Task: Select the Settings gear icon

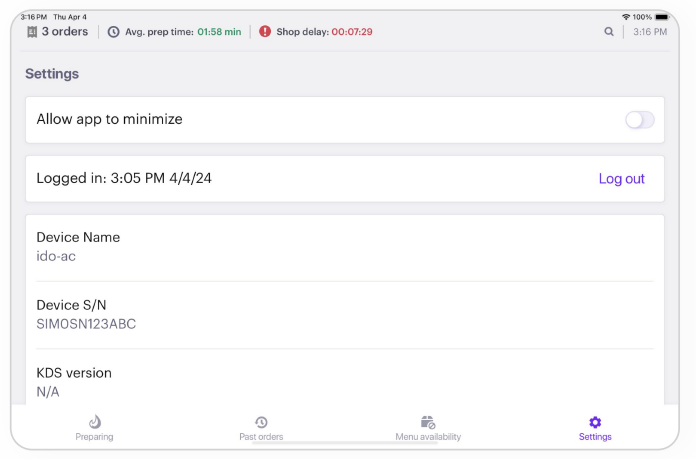Action: [595, 422]
